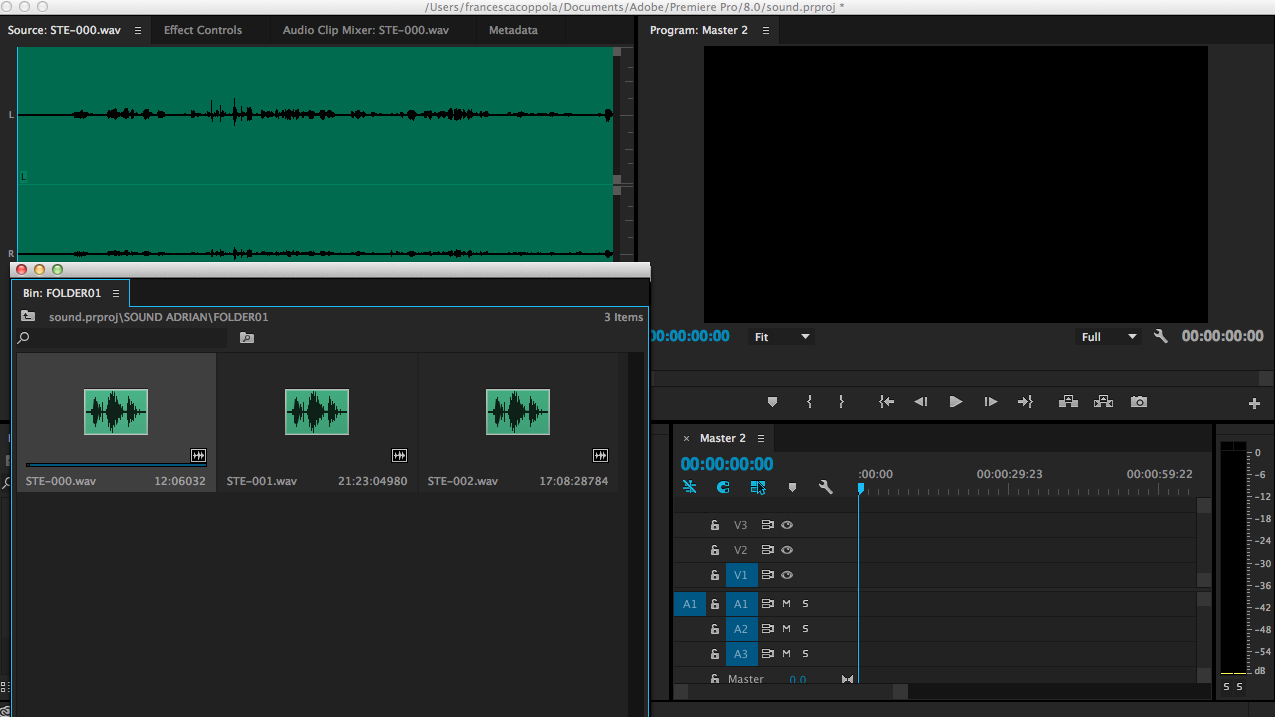Hide track V1 output with eye
Viewport: 1275px width, 717px height.
pyautogui.click(x=787, y=575)
